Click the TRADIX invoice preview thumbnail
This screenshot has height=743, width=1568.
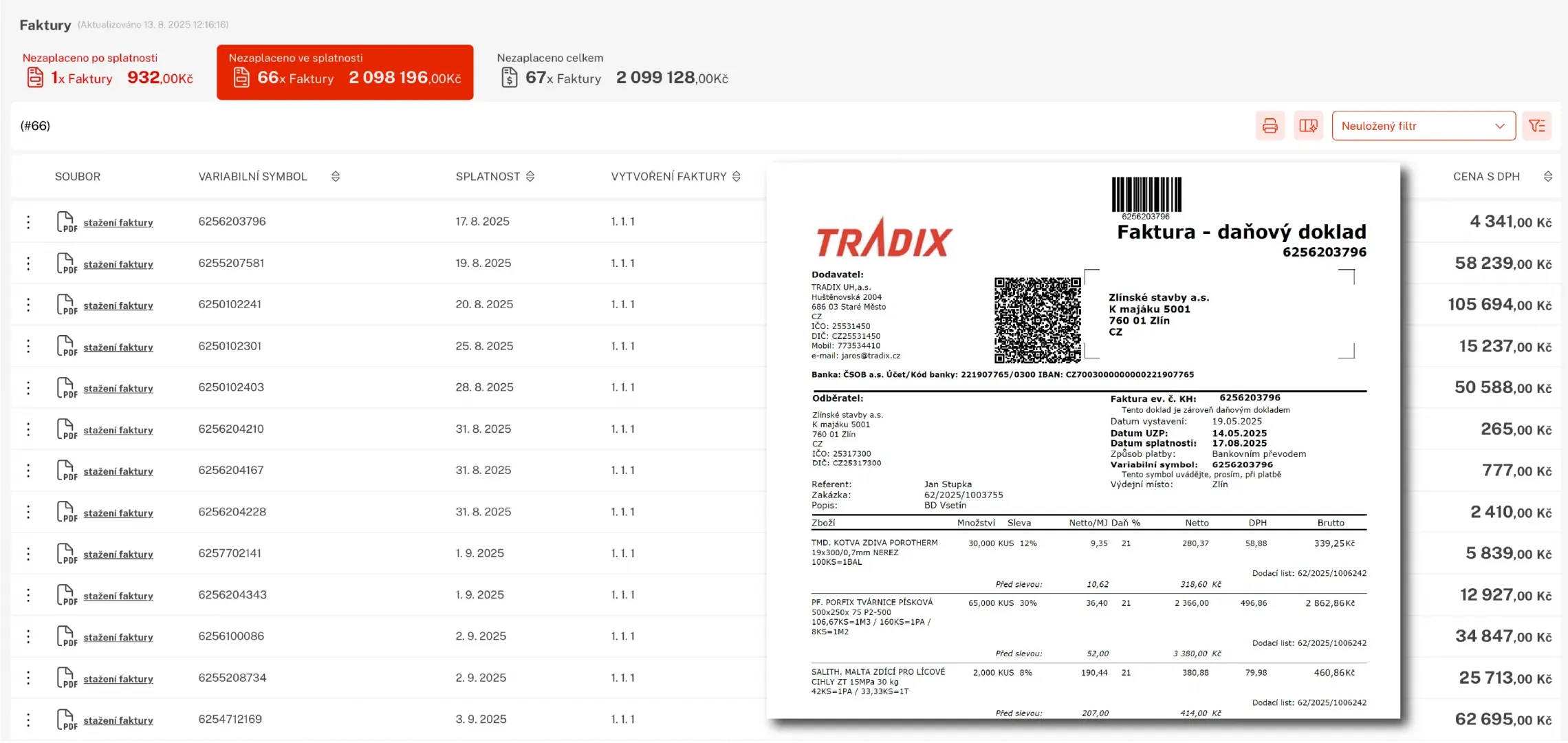coord(1083,440)
